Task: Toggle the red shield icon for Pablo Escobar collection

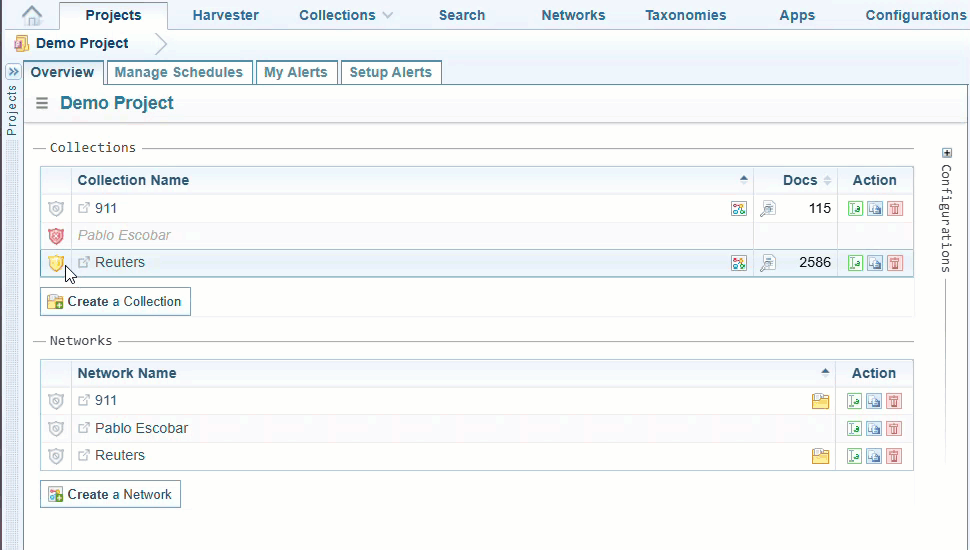Action: click(x=56, y=236)
